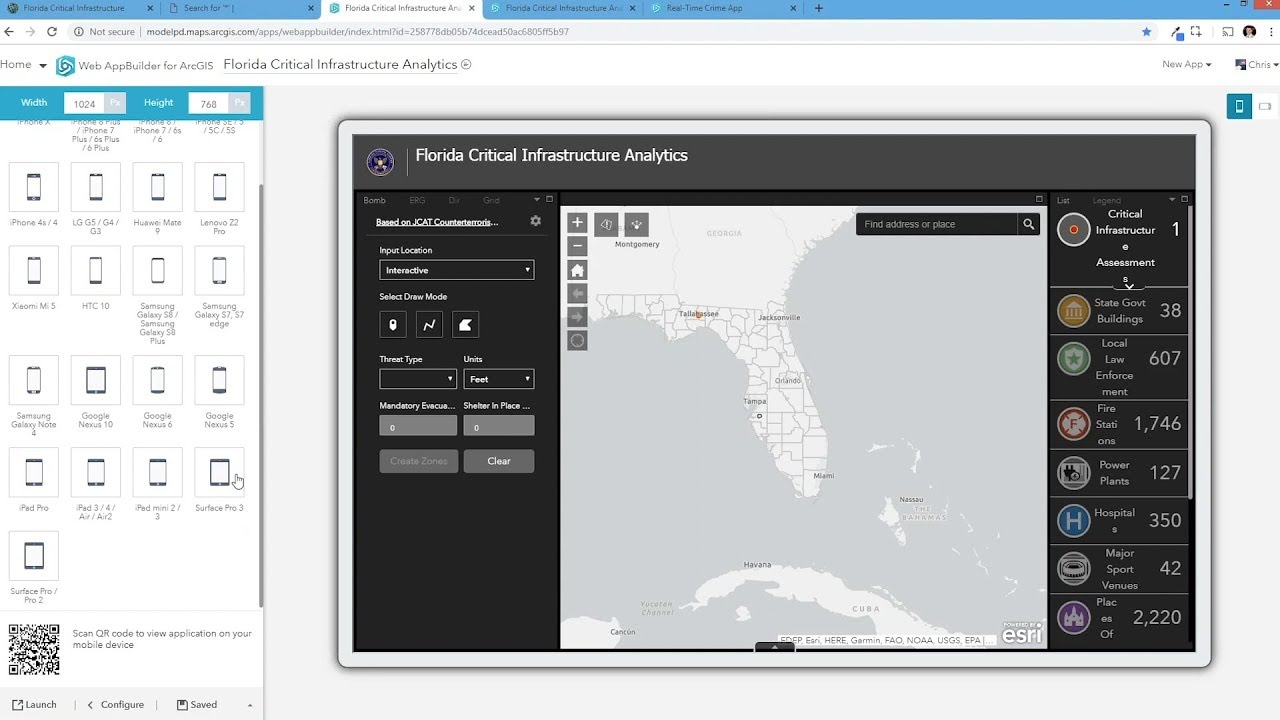Zoom in on the map
Viewport: 1280px width, 720px height.
[x=577, y=223]
